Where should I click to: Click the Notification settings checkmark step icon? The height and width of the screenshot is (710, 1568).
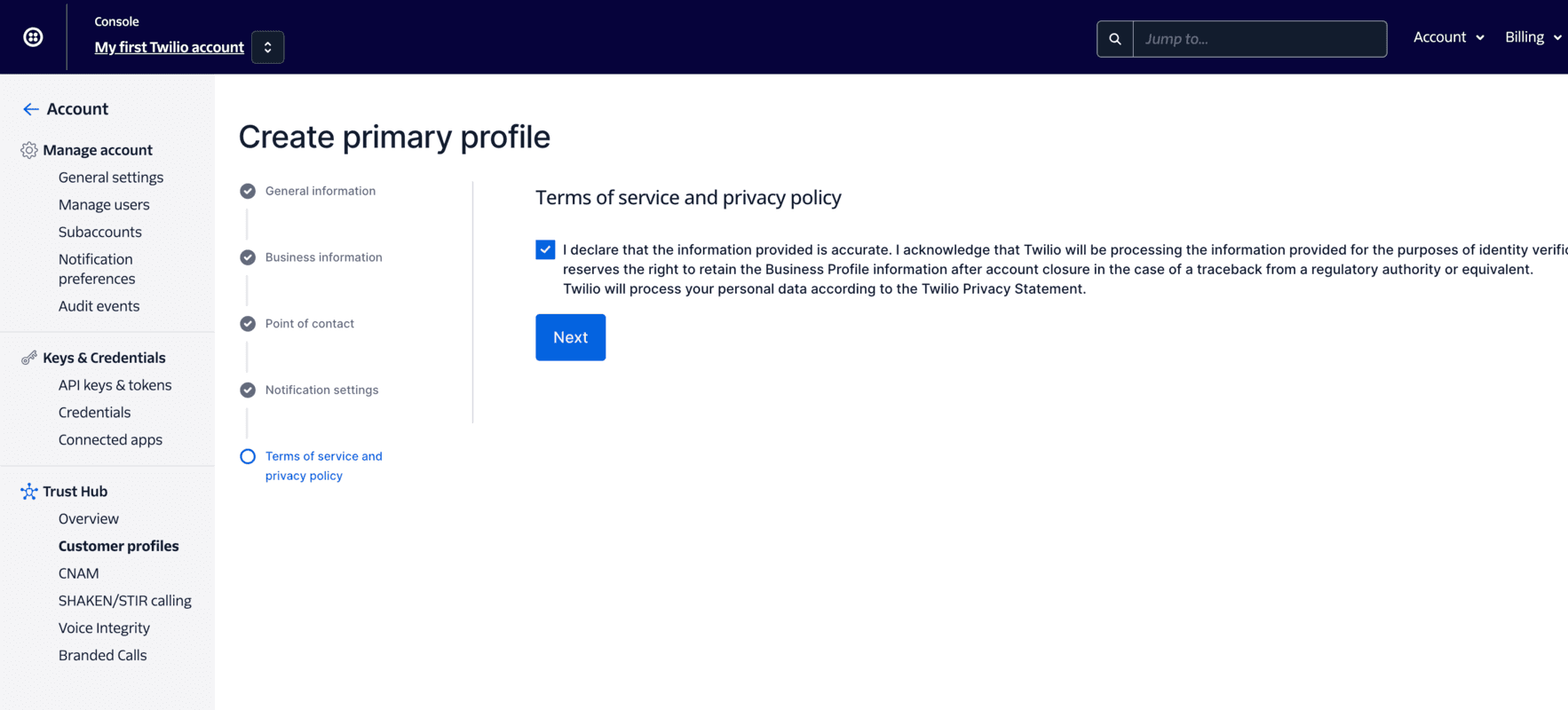click(x=248, y=390)
